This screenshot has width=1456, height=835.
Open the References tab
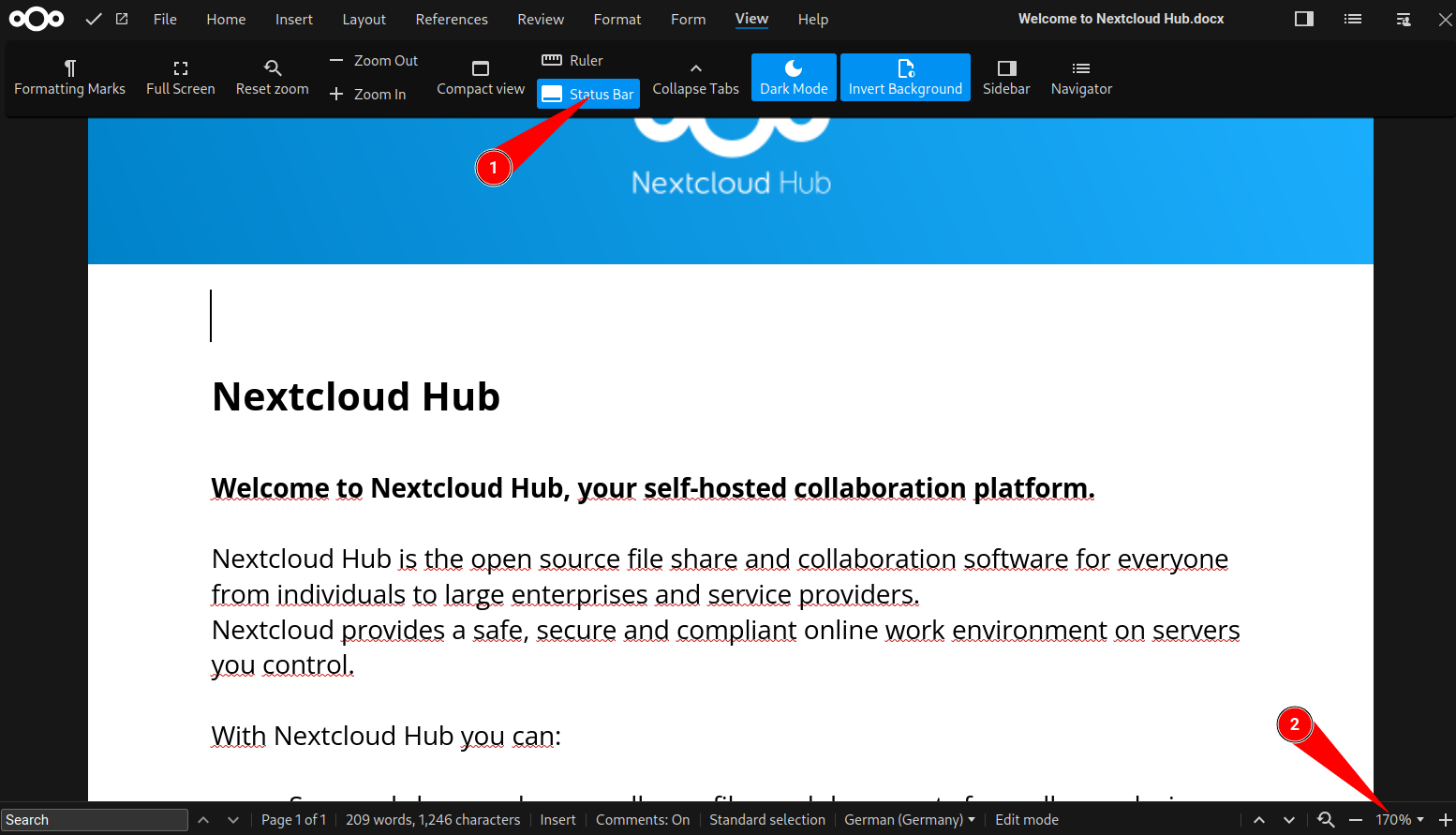click(451, 19)
